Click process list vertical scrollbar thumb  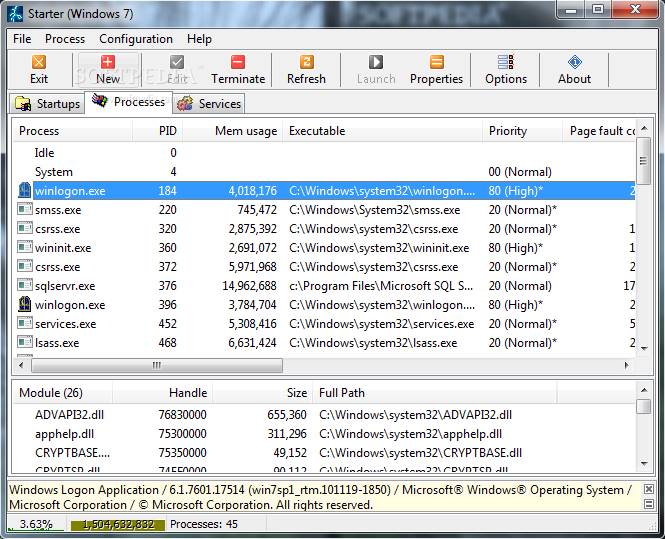point(644,161)
